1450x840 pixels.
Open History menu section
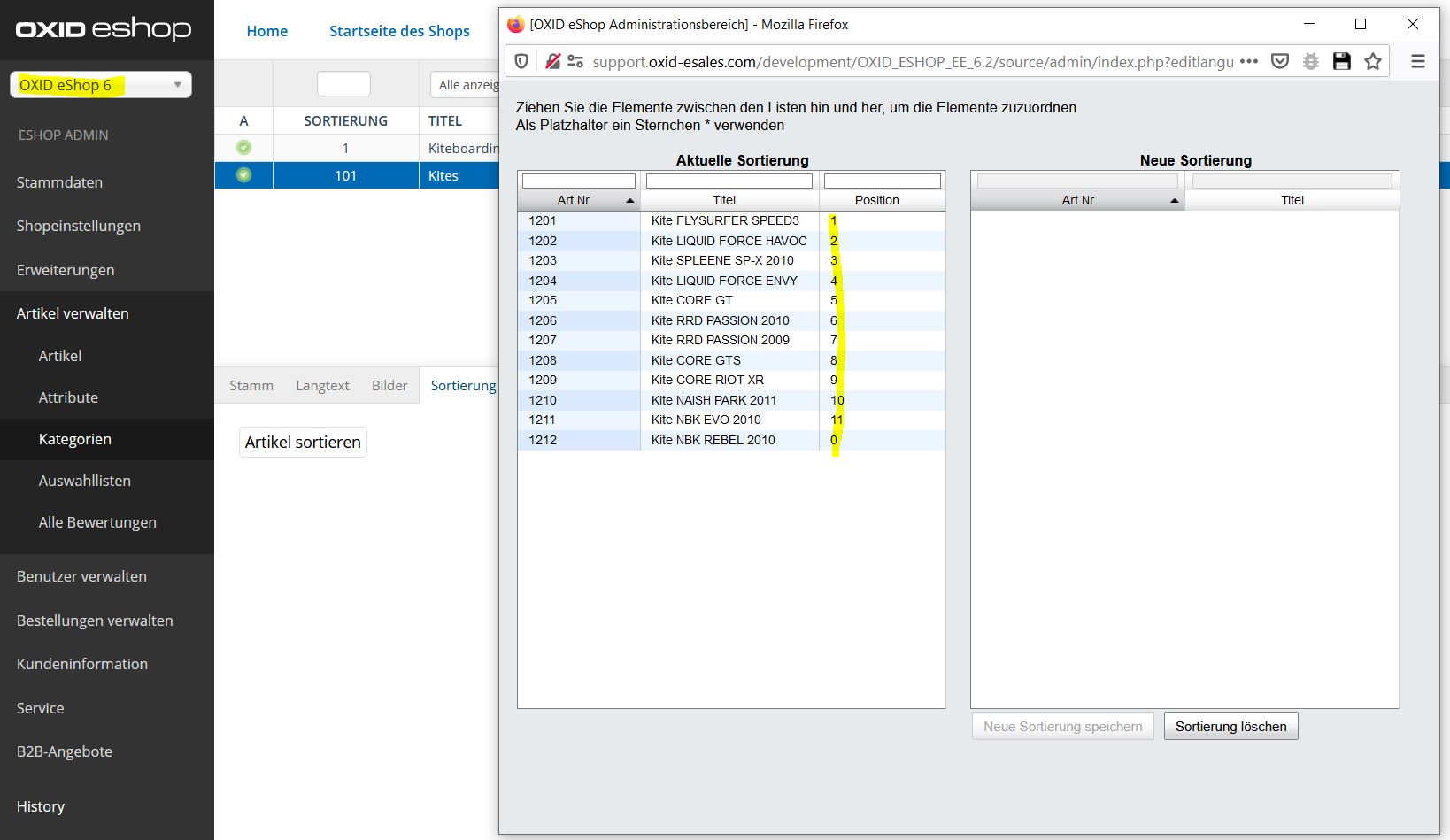pyautogui.click(x=41, y=806)
